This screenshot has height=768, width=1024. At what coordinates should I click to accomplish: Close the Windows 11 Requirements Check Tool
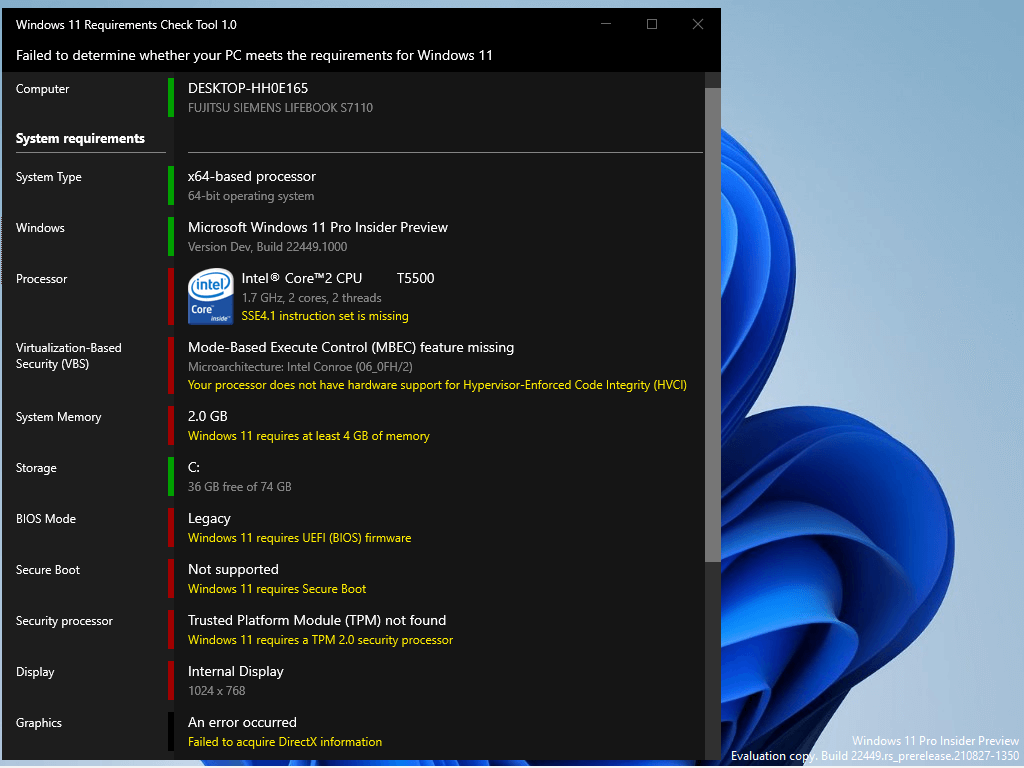point(697,24)
